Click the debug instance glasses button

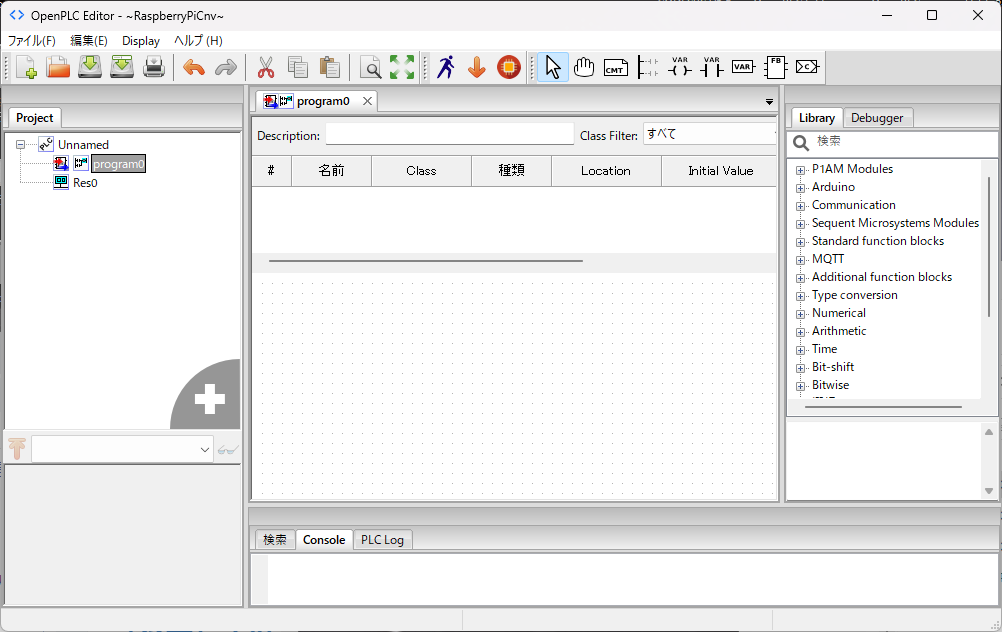click(228, 450)
